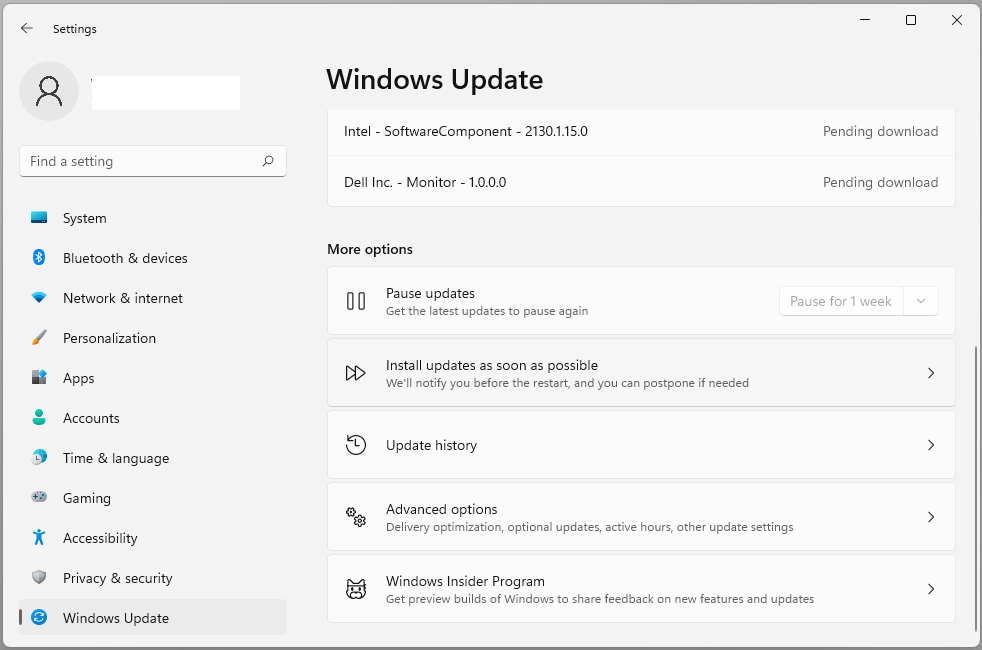This screenshot has height=650, width=982.
Task: Open Install updates as soon as possible
Action: (x=641, y=373)
